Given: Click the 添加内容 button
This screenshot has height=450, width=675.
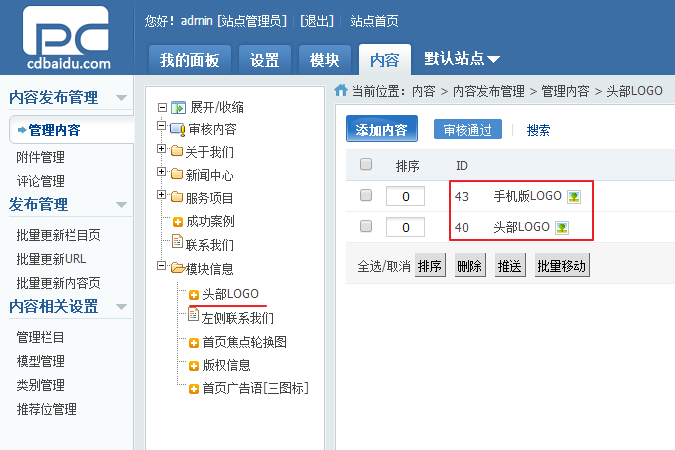Looking at the screenshot, I should (x=381, y=129).
